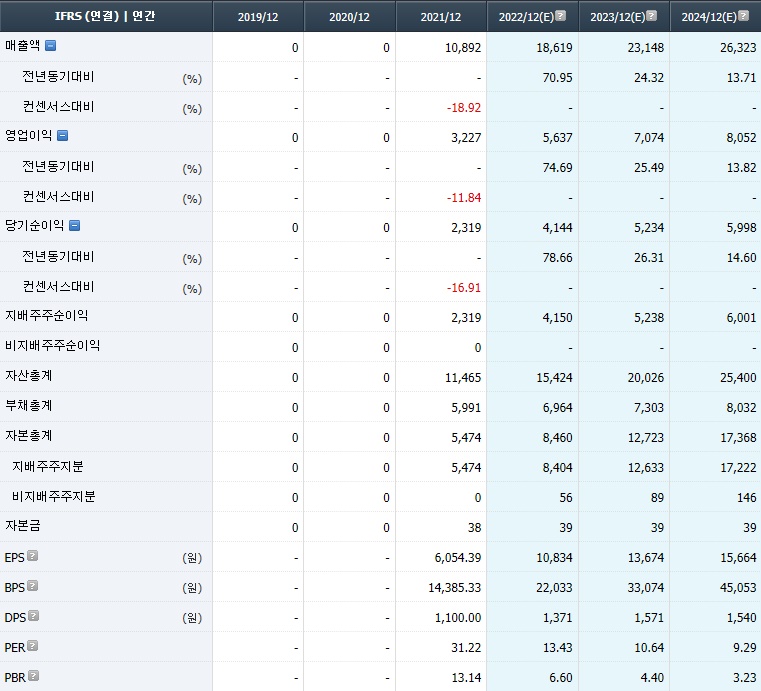Collapse the 영업이익 row group
This screenshot has height=691, width=761.
click(63, 135)
